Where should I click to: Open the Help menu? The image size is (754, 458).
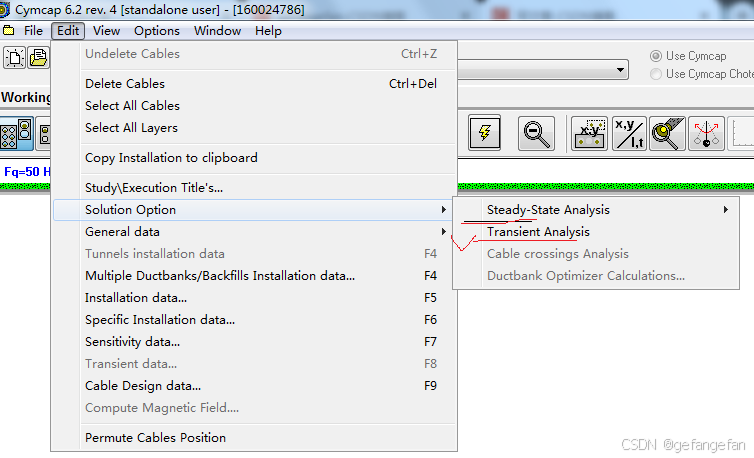(268, 31)
